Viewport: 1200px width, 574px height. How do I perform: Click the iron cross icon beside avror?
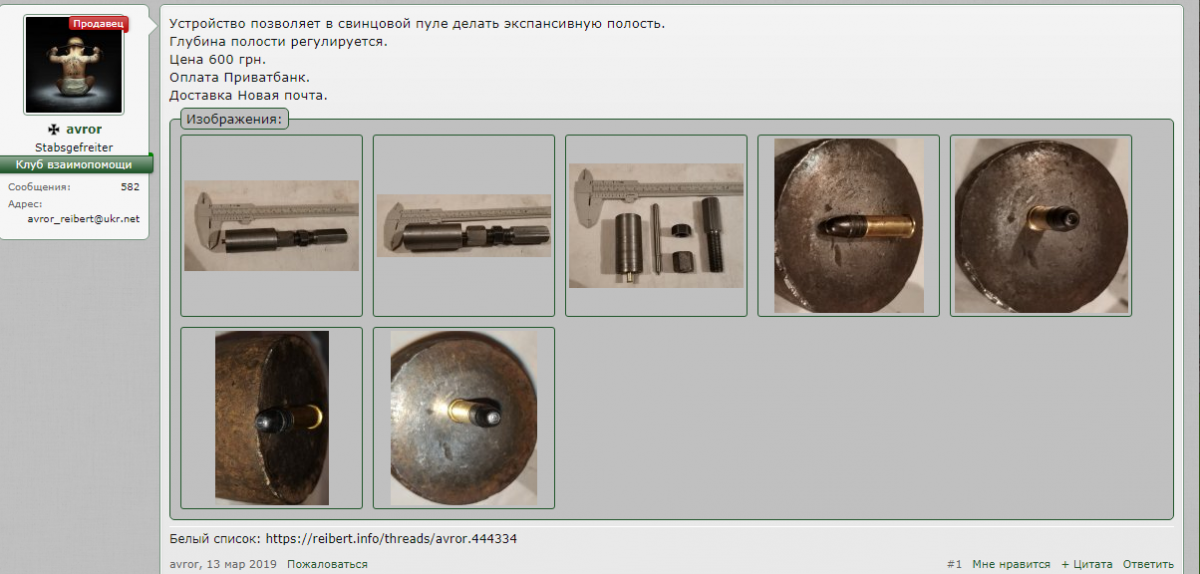[54, 129]
